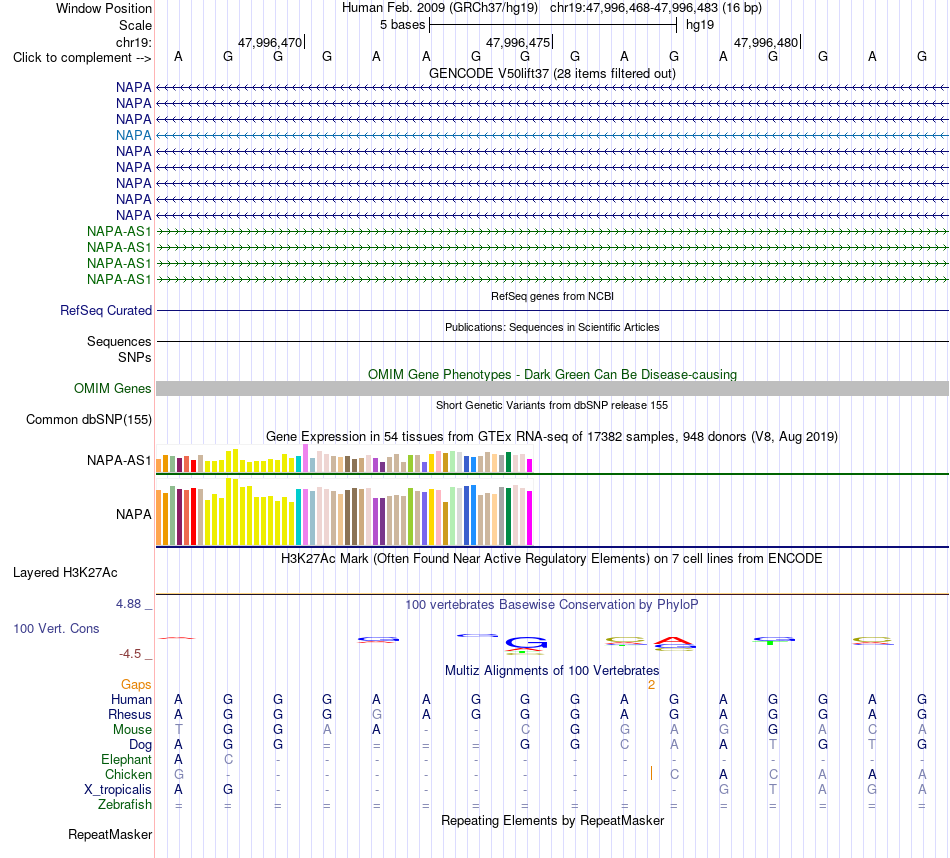Image resolution: width=950 pixels, height=858 pixels.
Task: Click the chr19:47,996,468-47,996,483 (16 bp) position text
Action: point(656,8)
